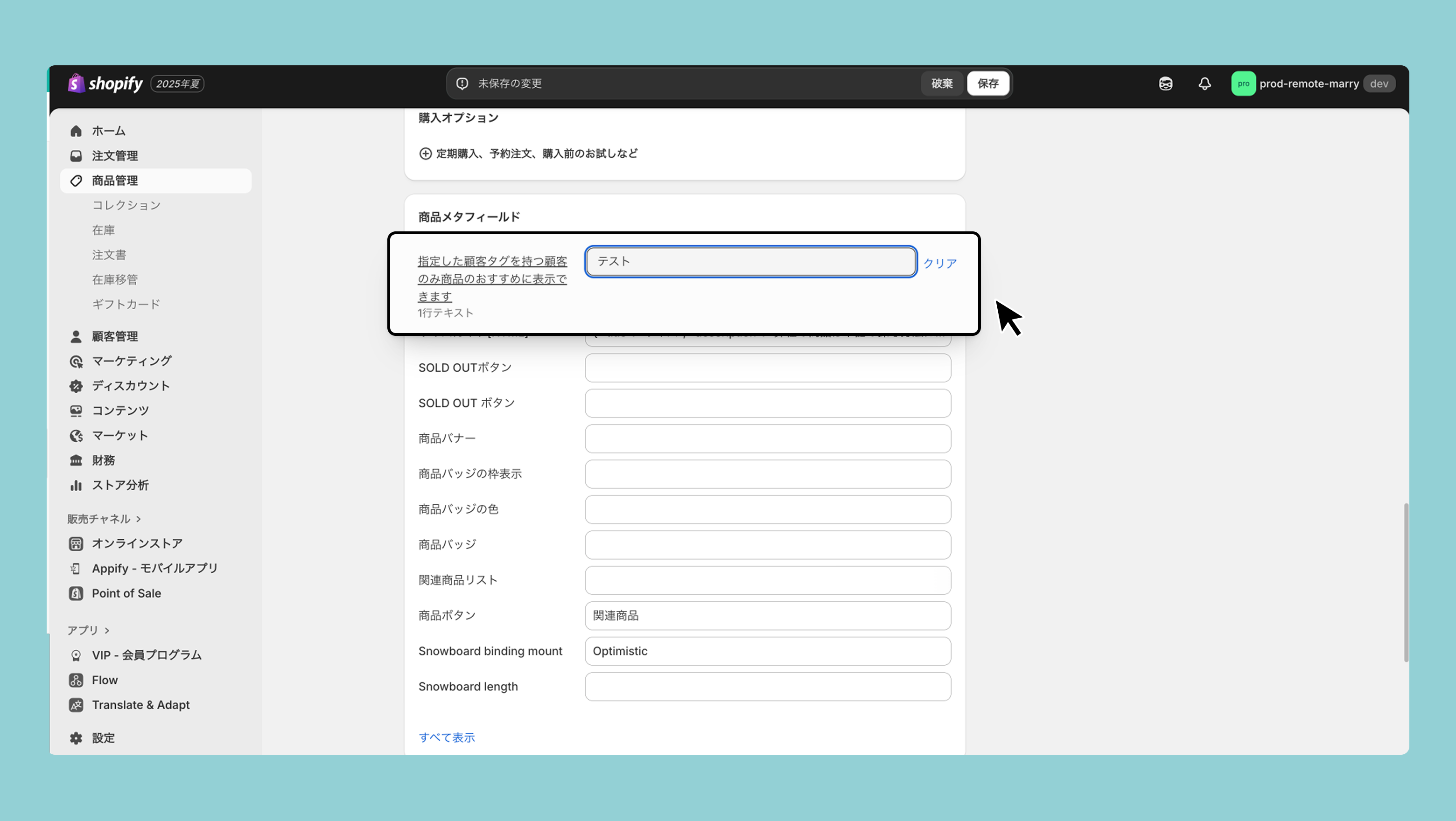The image size is (1456, 821).
Task: Click the Shopify logo
Action: click(105, 83)
